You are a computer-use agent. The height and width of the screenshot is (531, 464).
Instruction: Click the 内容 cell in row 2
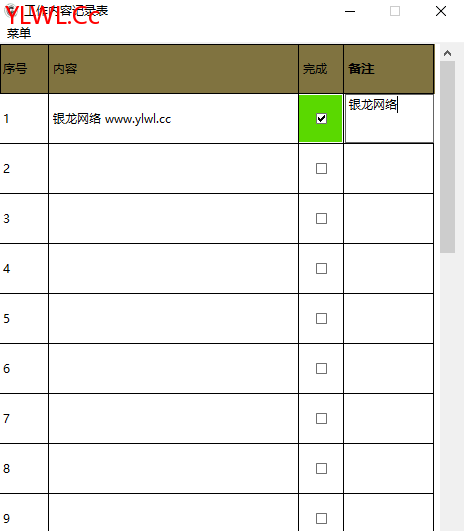pos(173,168)
